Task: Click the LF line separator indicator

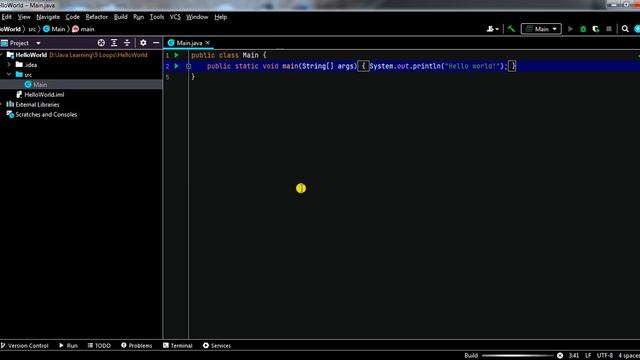Action: [x=588, y=356]
